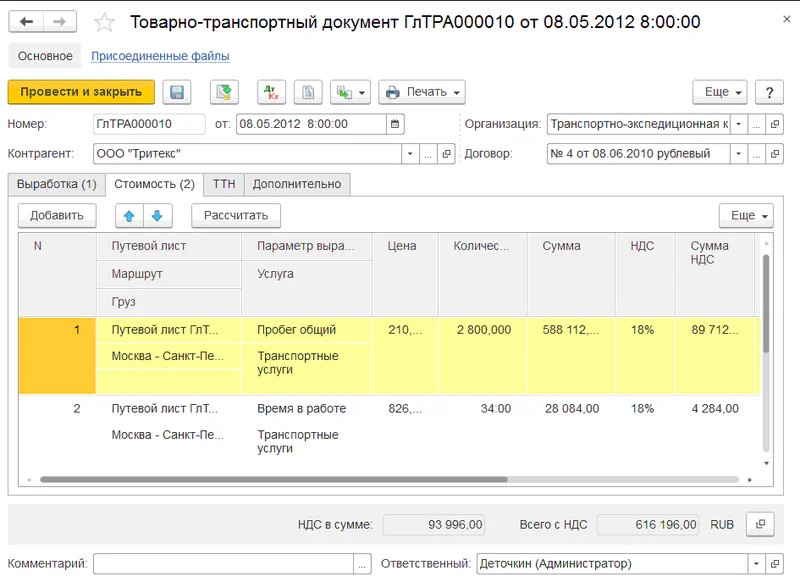Add document to favorites via the star icon

[x=104, y=21]
